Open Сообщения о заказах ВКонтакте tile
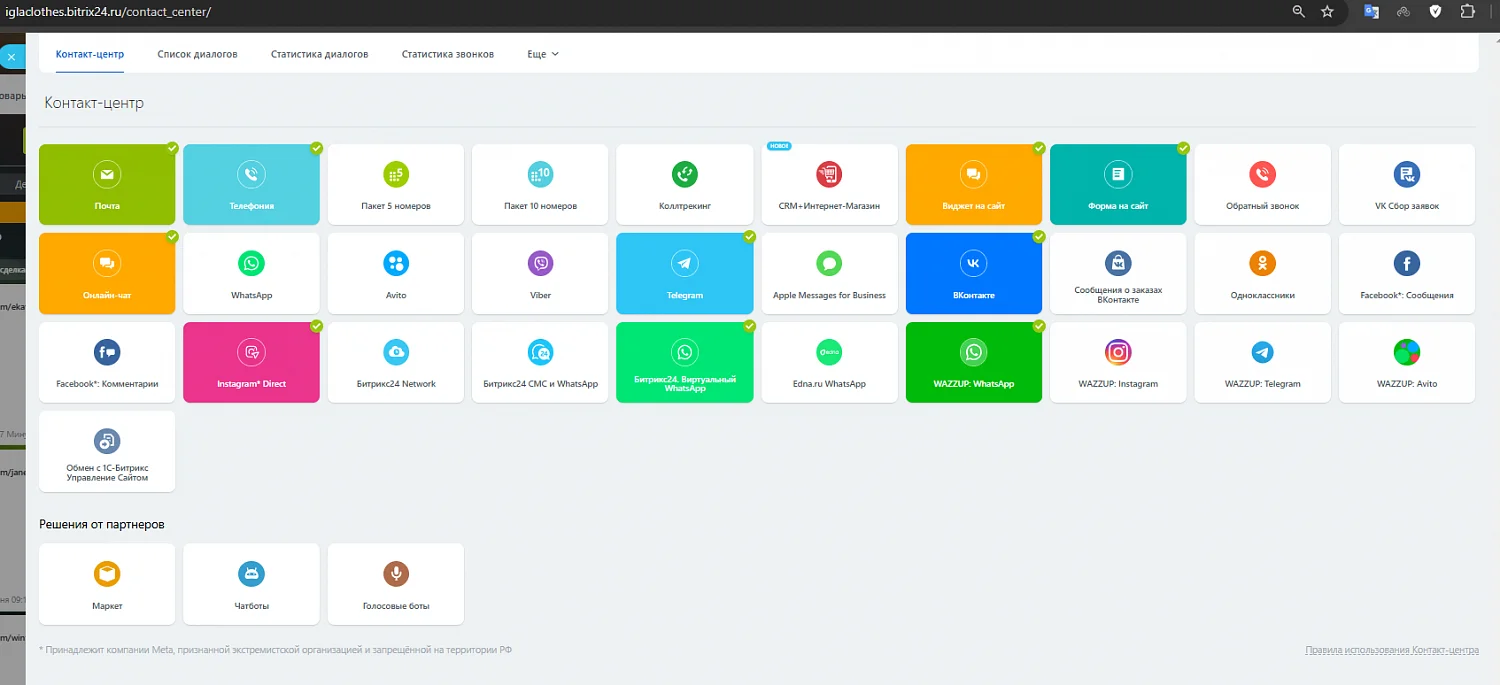Viewport: 1500px width, 685px height. click(x=1118, y=274)
